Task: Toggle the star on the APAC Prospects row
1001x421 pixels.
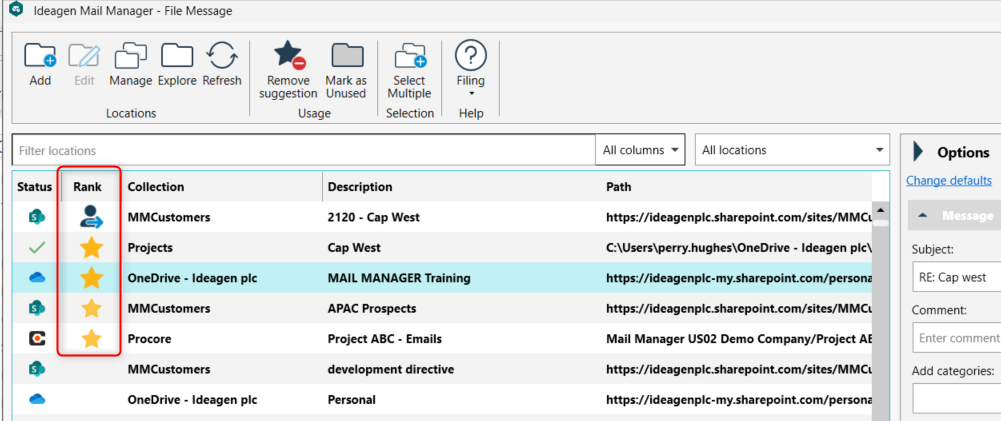Action: coord(91,308)
